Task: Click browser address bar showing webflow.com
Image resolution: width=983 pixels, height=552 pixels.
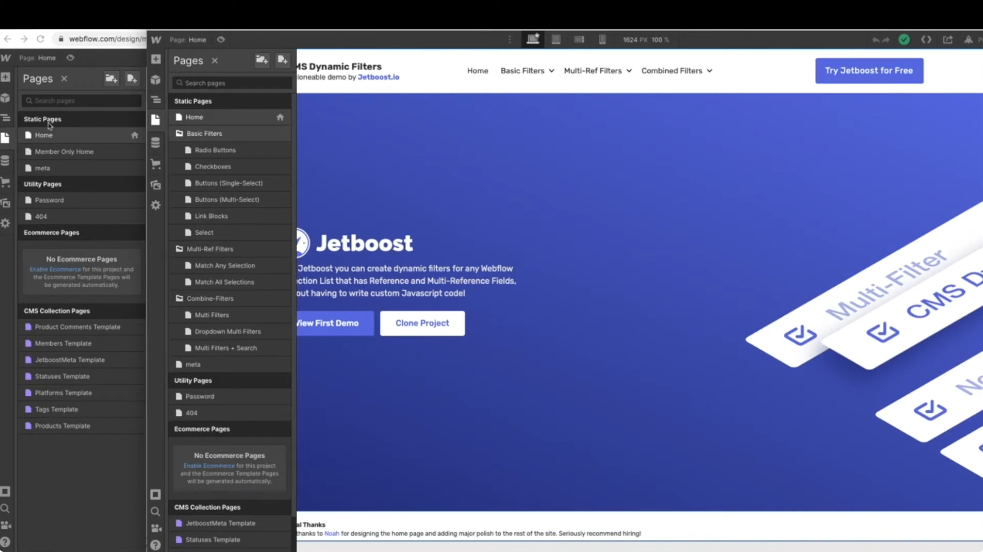Action: point(100,39)
